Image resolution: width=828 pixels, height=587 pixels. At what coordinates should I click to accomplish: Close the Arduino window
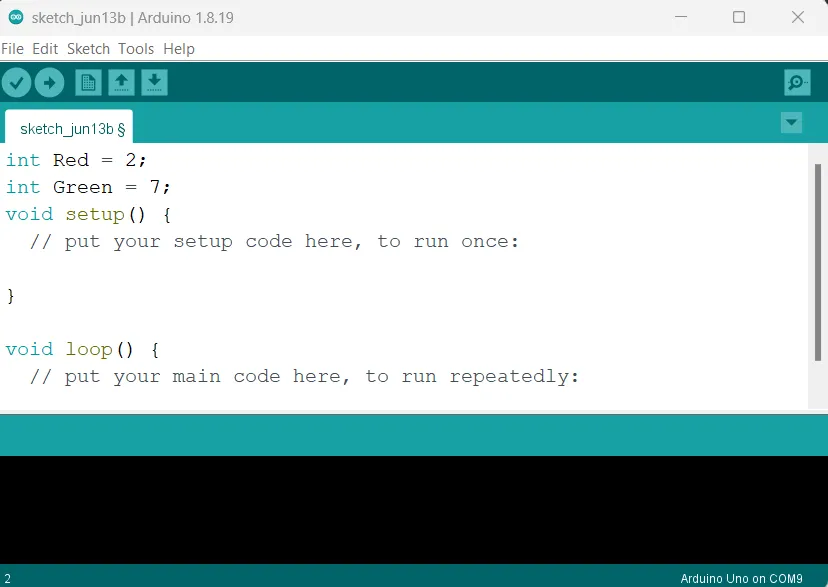tap(798, 17)
